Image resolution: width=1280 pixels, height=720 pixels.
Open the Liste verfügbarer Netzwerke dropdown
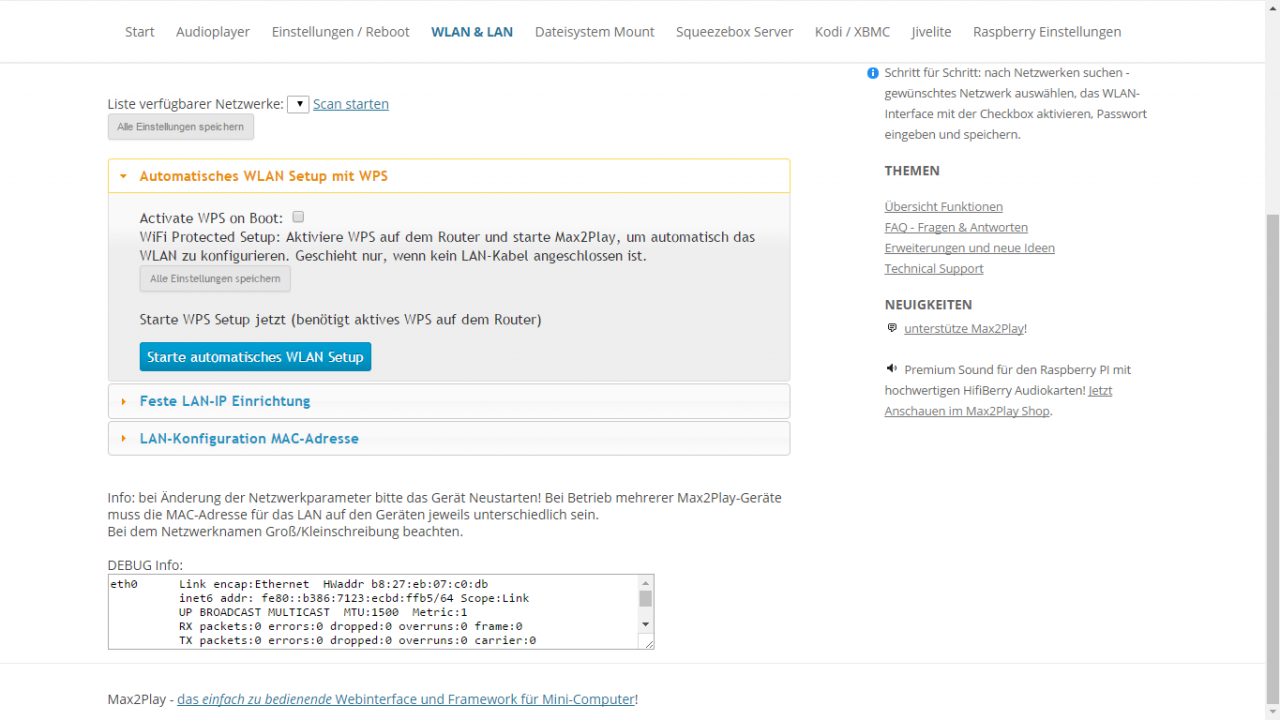point(298,104)
